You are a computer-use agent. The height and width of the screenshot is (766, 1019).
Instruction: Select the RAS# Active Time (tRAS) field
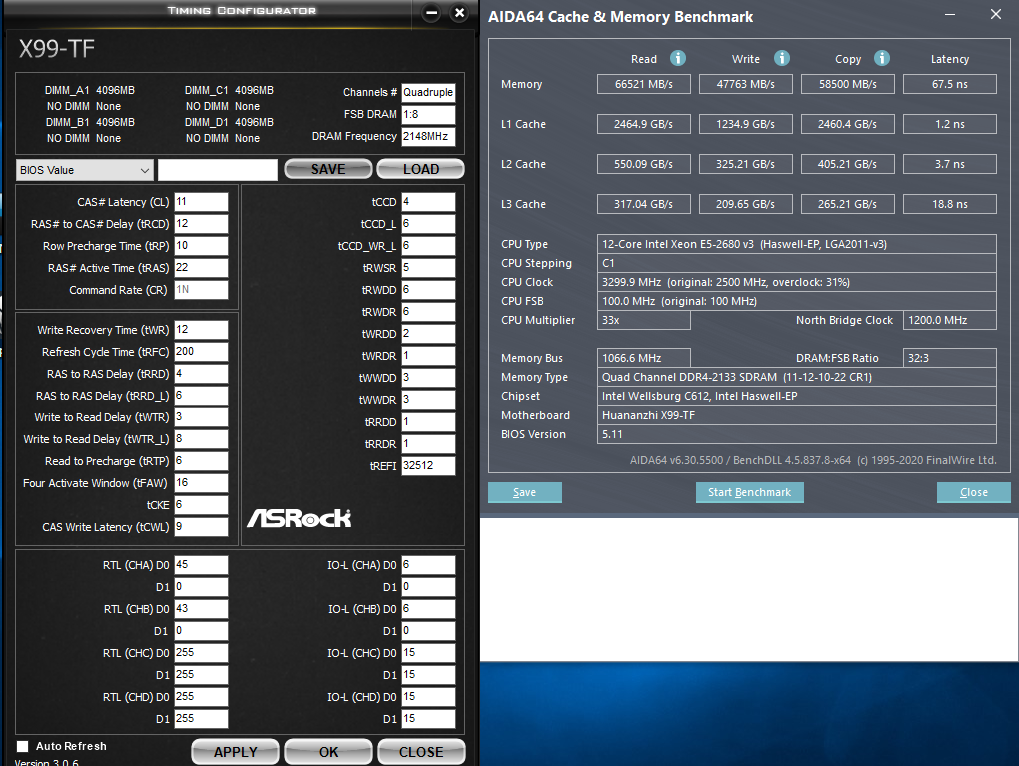201,268
